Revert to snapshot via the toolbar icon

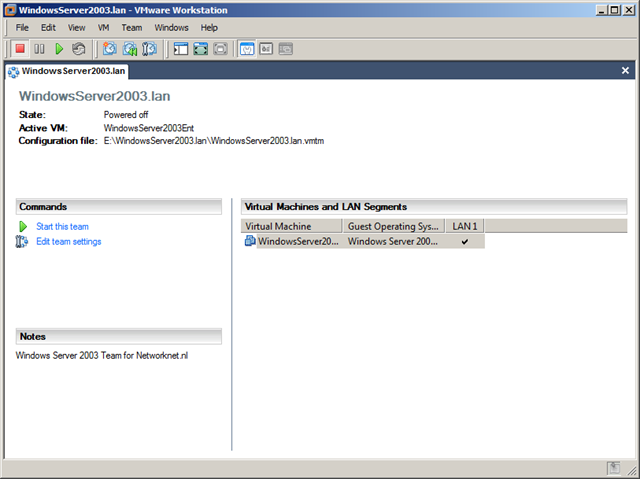coord(130,49)
